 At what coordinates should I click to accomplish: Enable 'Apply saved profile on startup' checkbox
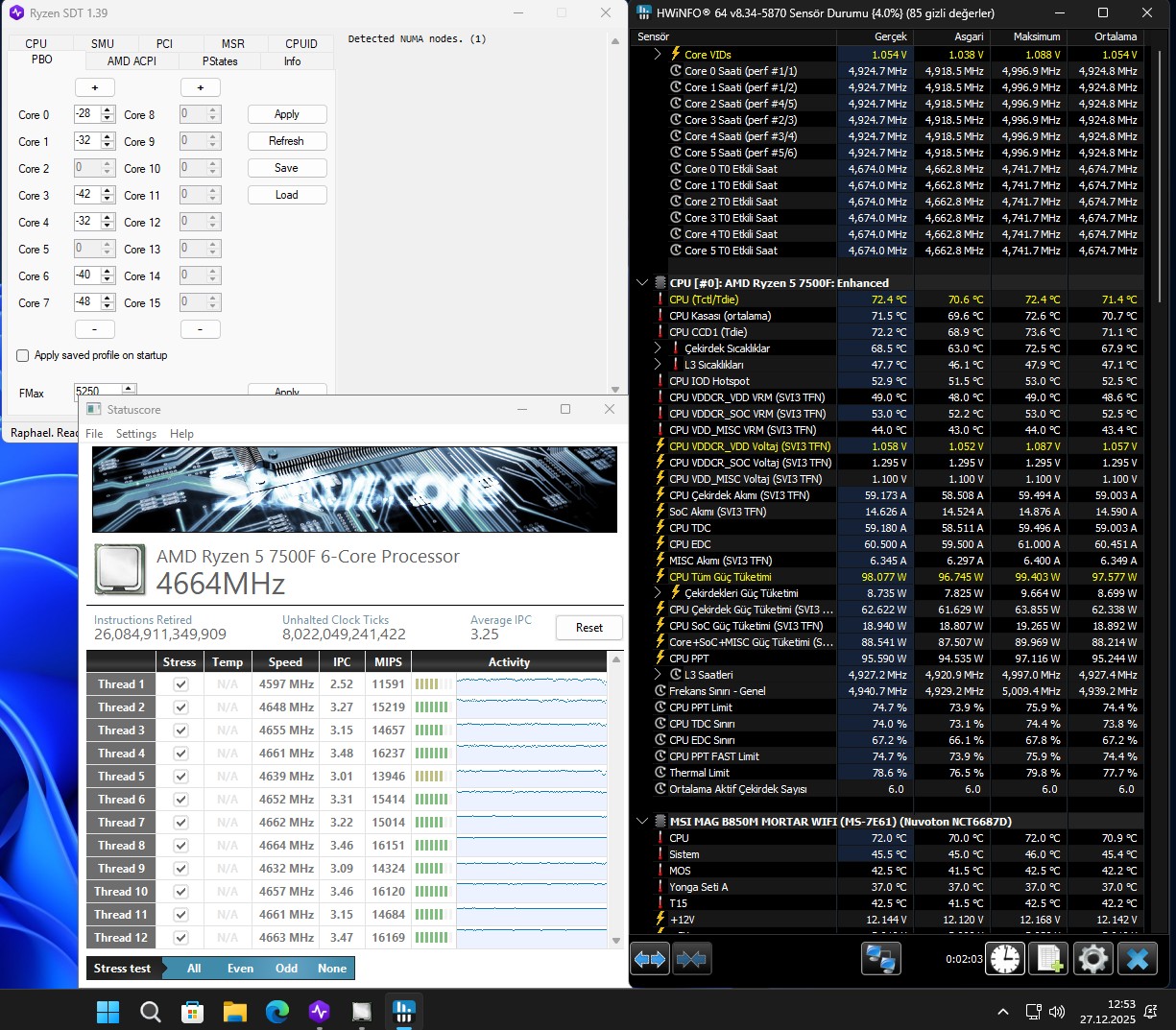(23, 355)
